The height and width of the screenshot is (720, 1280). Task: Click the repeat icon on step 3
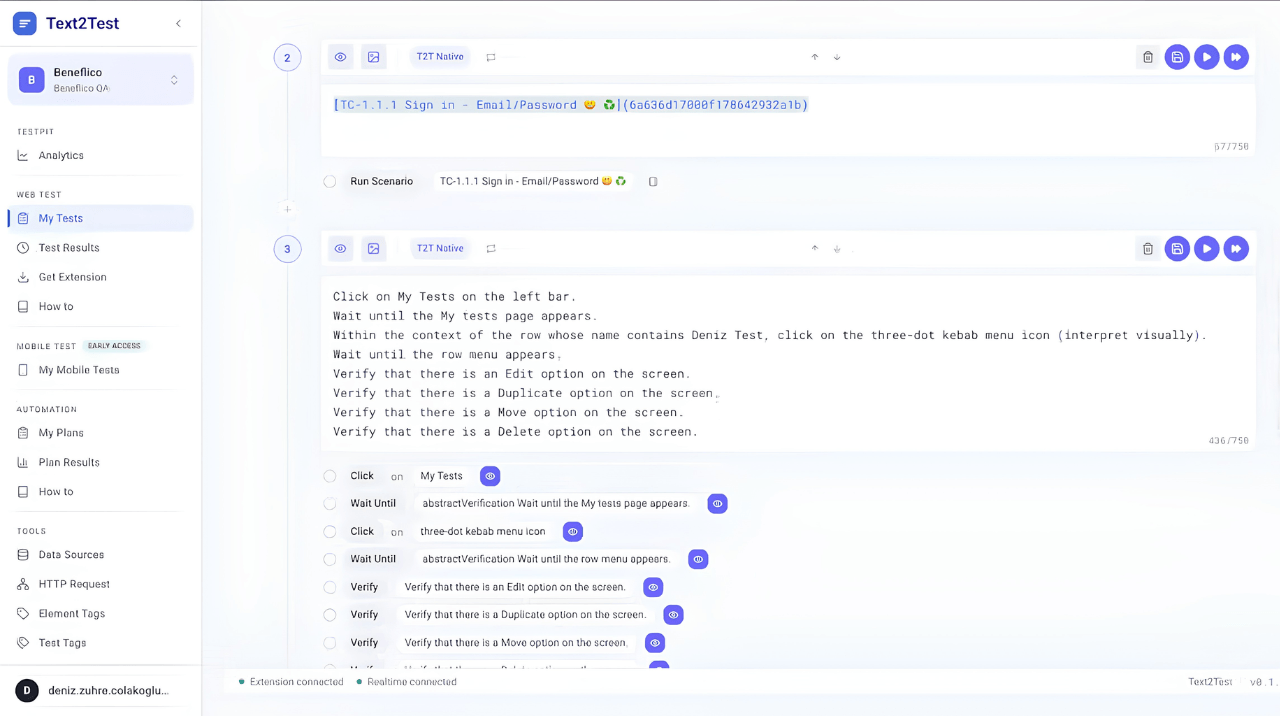pos(491,248)
